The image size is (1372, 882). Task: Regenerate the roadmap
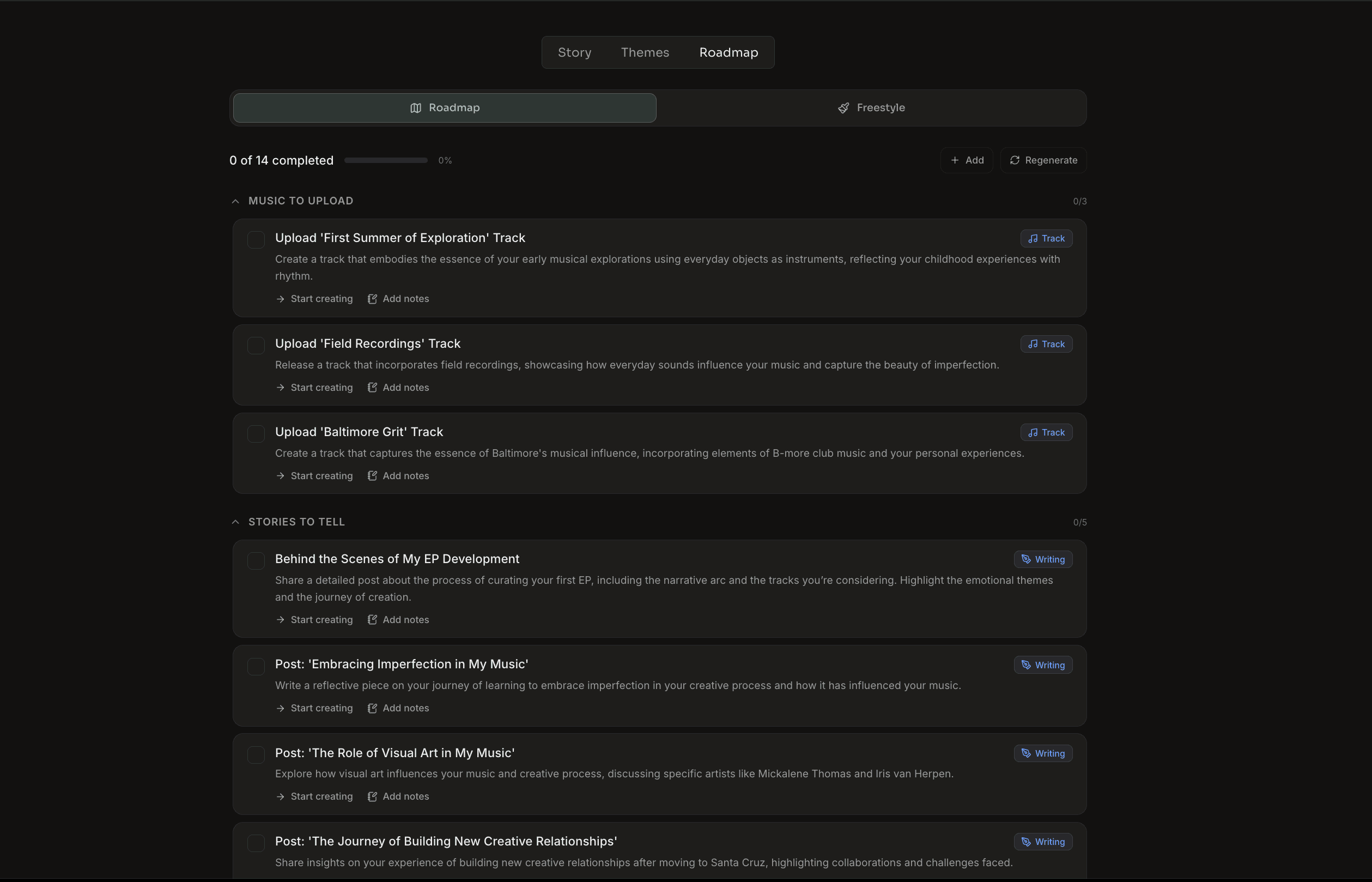[1043, 160]
